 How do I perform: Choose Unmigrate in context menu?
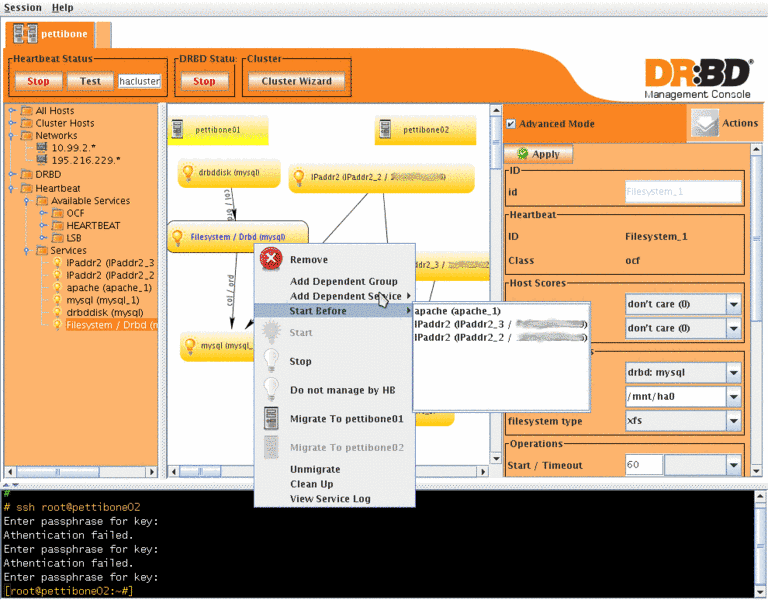315,469
